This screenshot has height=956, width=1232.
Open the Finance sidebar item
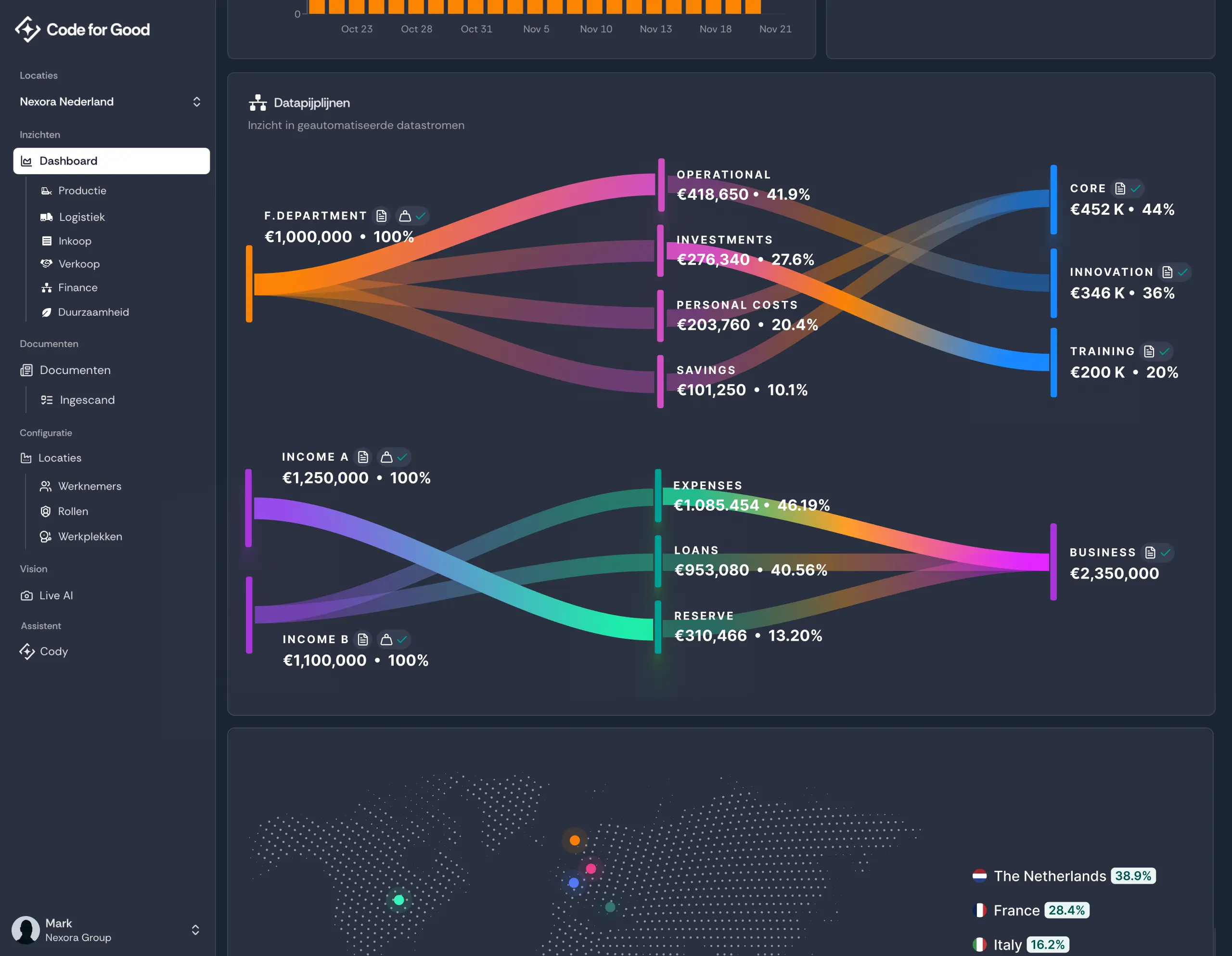pyautogui.click(x=78, y=288)
